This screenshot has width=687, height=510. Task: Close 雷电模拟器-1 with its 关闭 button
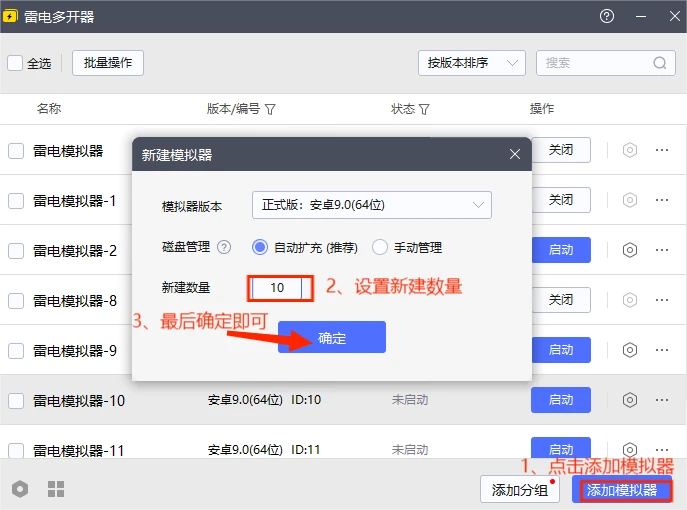pos(561,200)
